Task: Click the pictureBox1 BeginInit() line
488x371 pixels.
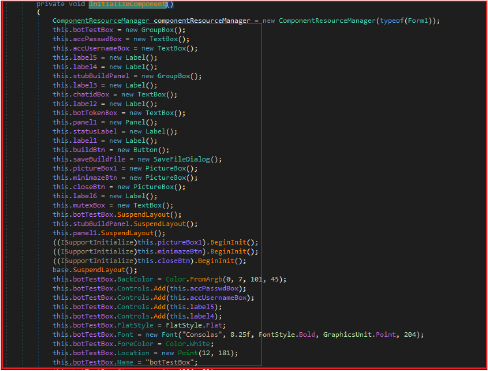Action: (155, 242)
